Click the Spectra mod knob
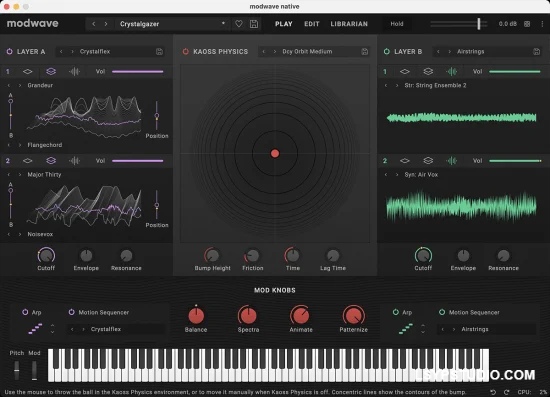 (248, 315)
